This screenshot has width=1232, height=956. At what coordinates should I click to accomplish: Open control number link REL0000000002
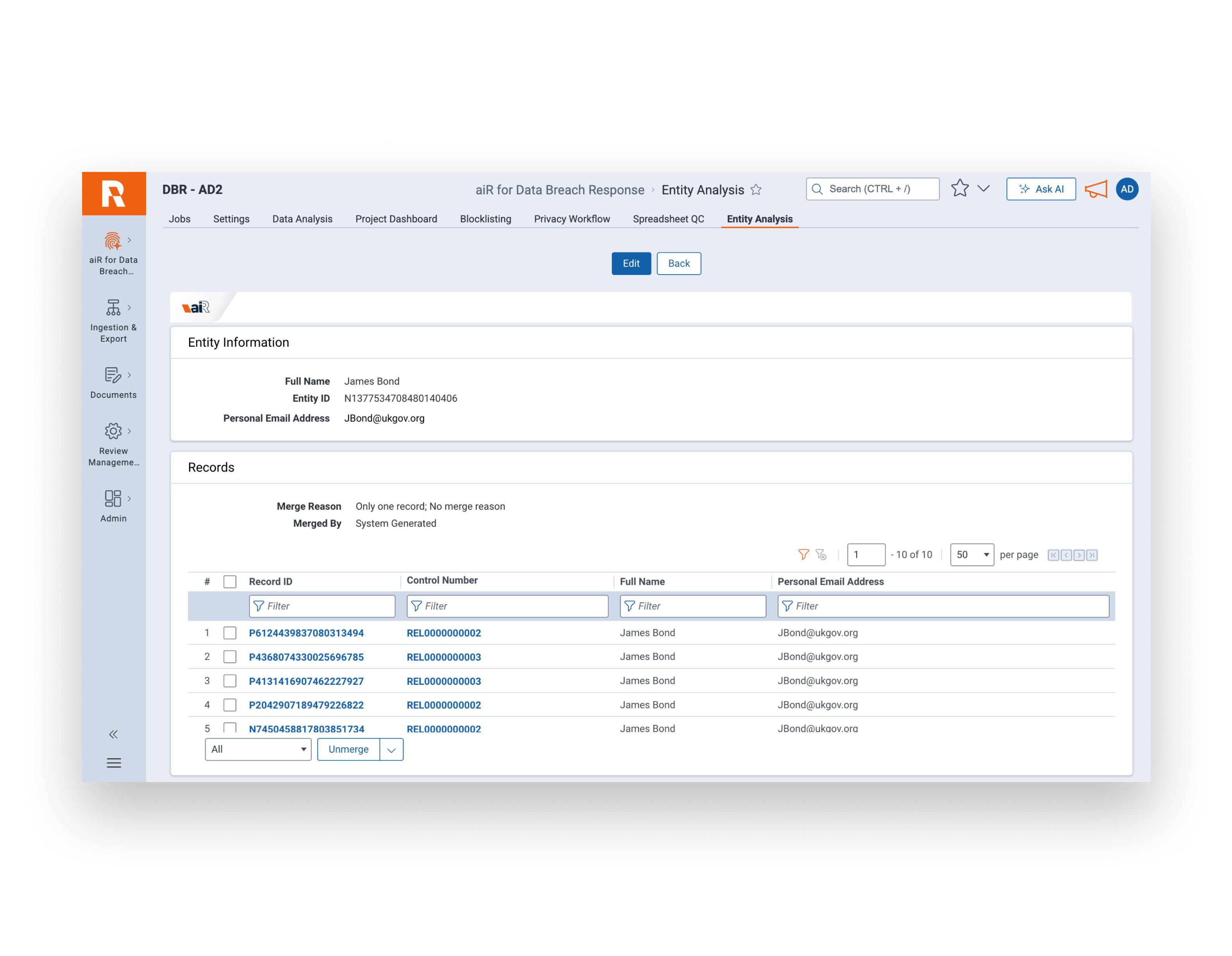444,633
